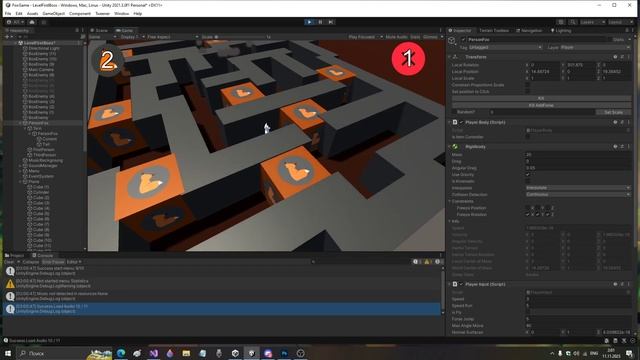This screenshot has width=640, height=360.
Task: Open the Player Body preset icon
Action: (x=622, y=122)
